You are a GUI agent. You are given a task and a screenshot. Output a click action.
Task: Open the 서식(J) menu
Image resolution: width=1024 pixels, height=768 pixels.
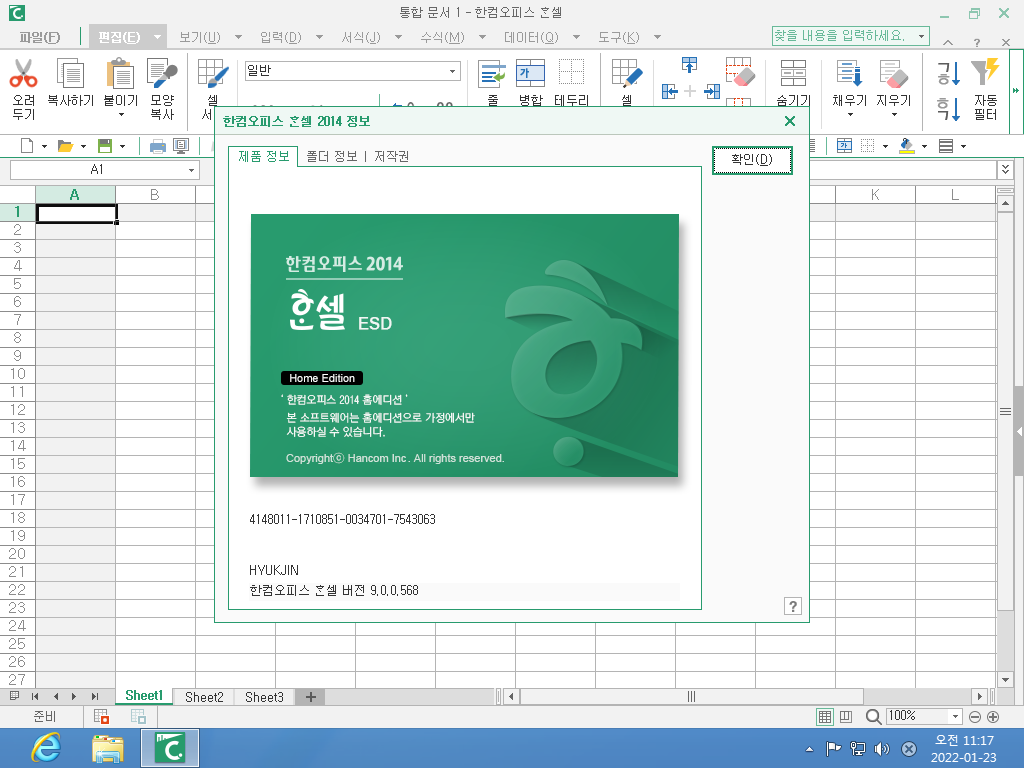point(360,37)
